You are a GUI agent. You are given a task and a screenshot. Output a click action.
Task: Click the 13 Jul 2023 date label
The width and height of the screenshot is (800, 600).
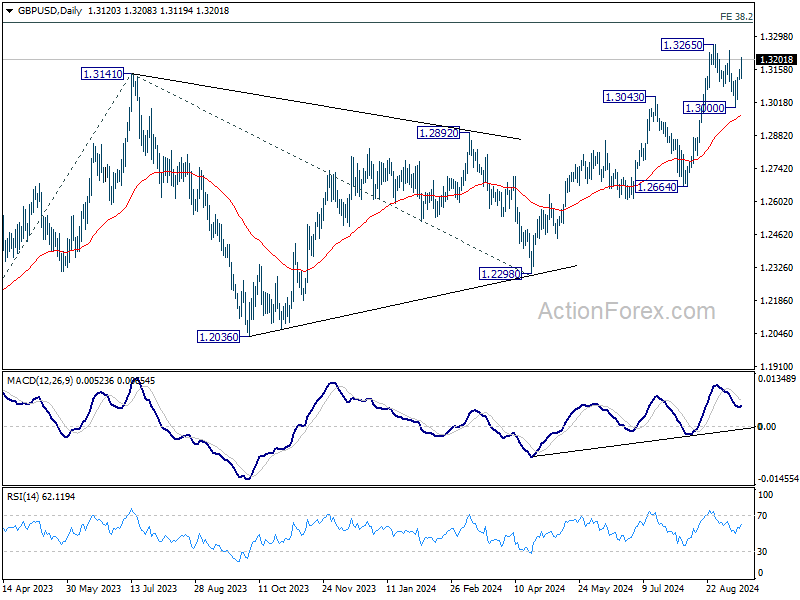153,588
